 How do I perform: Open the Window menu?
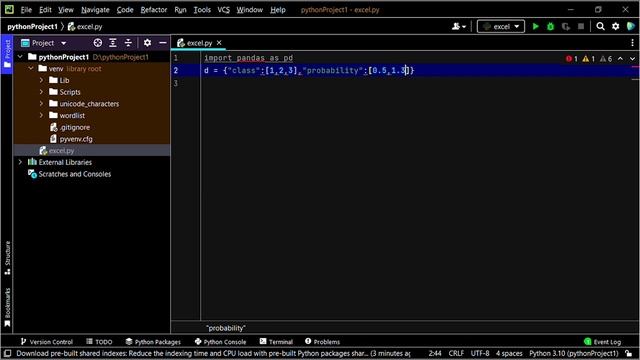(x=250, y=9)
